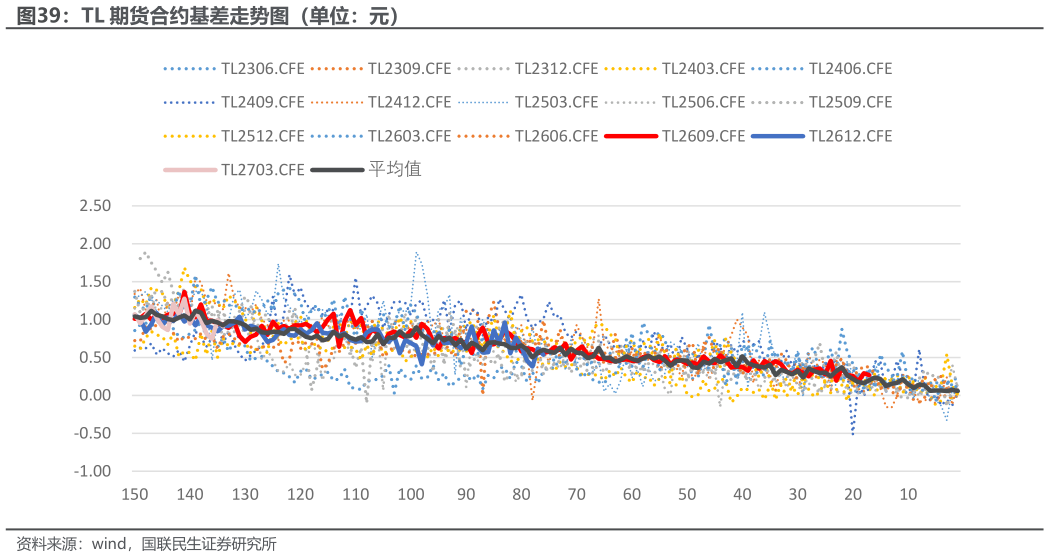Click the TL2609.CFE legend label
The width and height of the screenshot is (1049, 557).
pyautogui.click(x=704, y=136)
